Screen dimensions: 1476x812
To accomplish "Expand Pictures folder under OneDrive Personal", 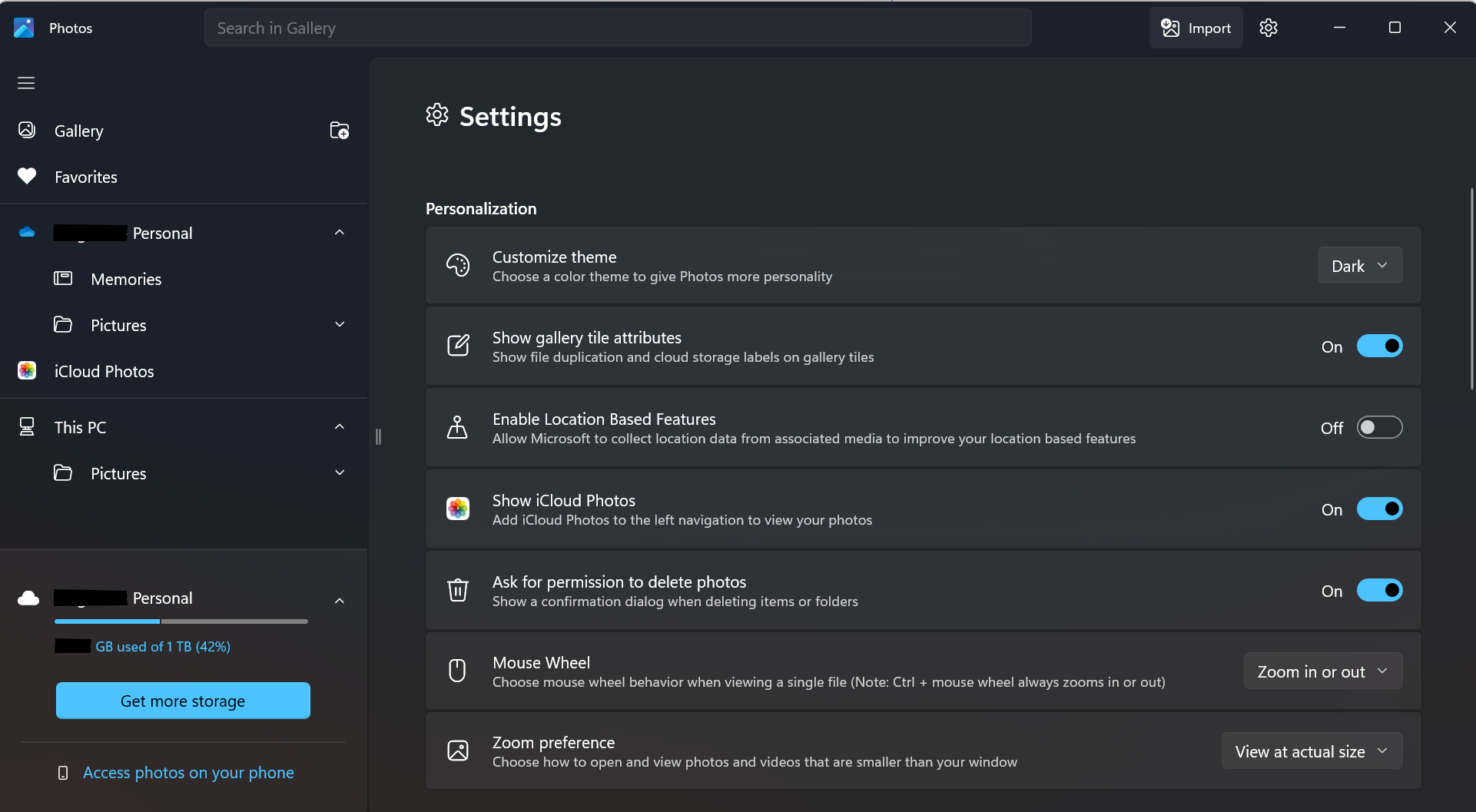I will [x=339, y=325].
